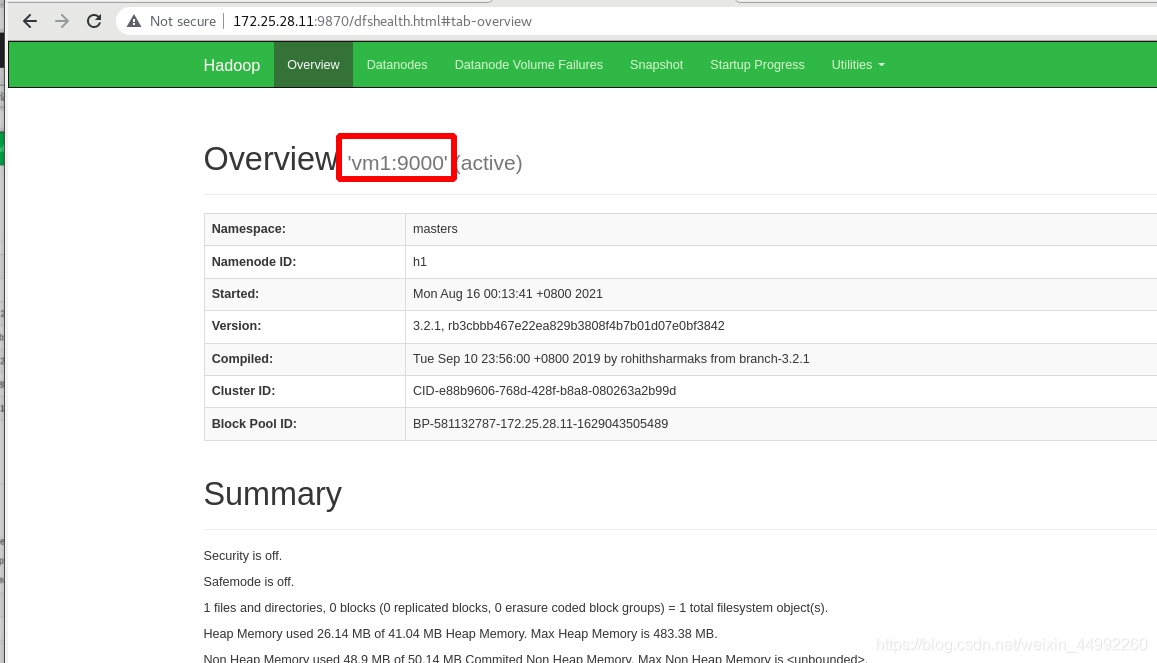Select the Started timestamp value
Image resolution: width=1157 pixels, height=663 pixels.
tap(508, 294)
